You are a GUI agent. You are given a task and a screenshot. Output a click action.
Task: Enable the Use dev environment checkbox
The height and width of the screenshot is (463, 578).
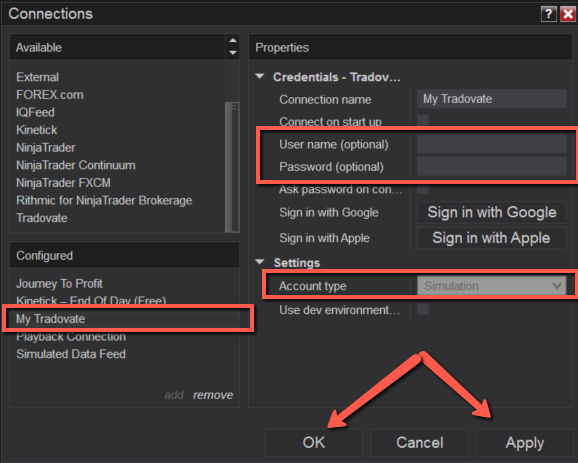tap(423, 309)
